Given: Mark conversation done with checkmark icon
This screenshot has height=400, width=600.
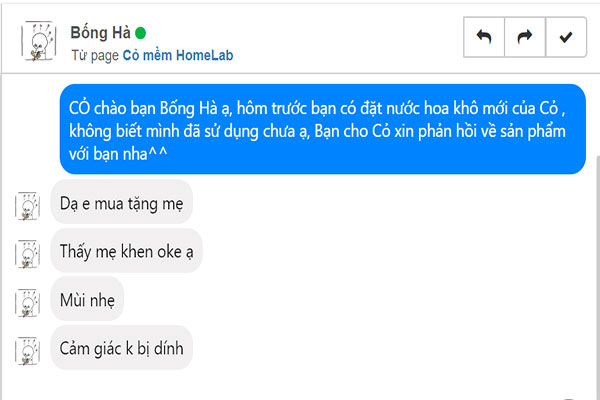Looking at the screenshot, I should click(566, 37).
